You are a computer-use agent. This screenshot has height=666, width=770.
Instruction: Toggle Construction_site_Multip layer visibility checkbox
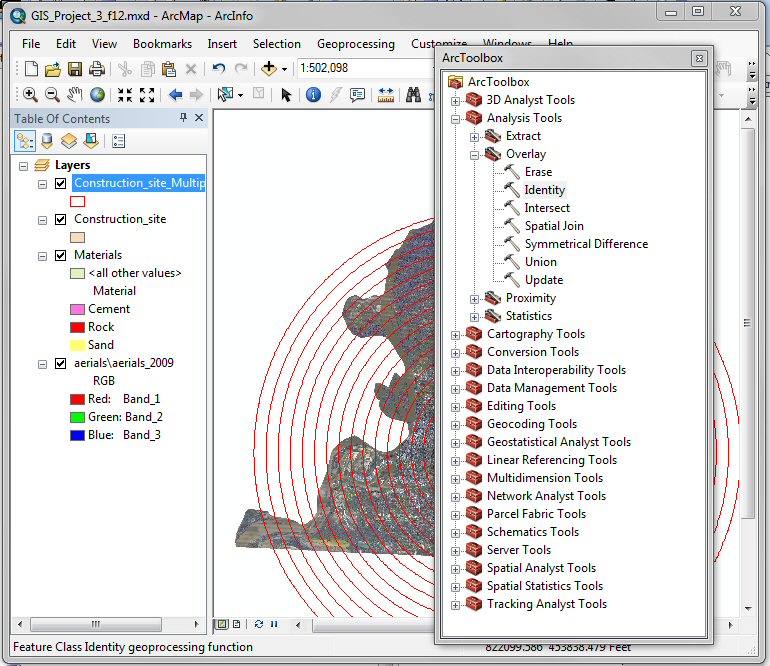tap(60, 184)
